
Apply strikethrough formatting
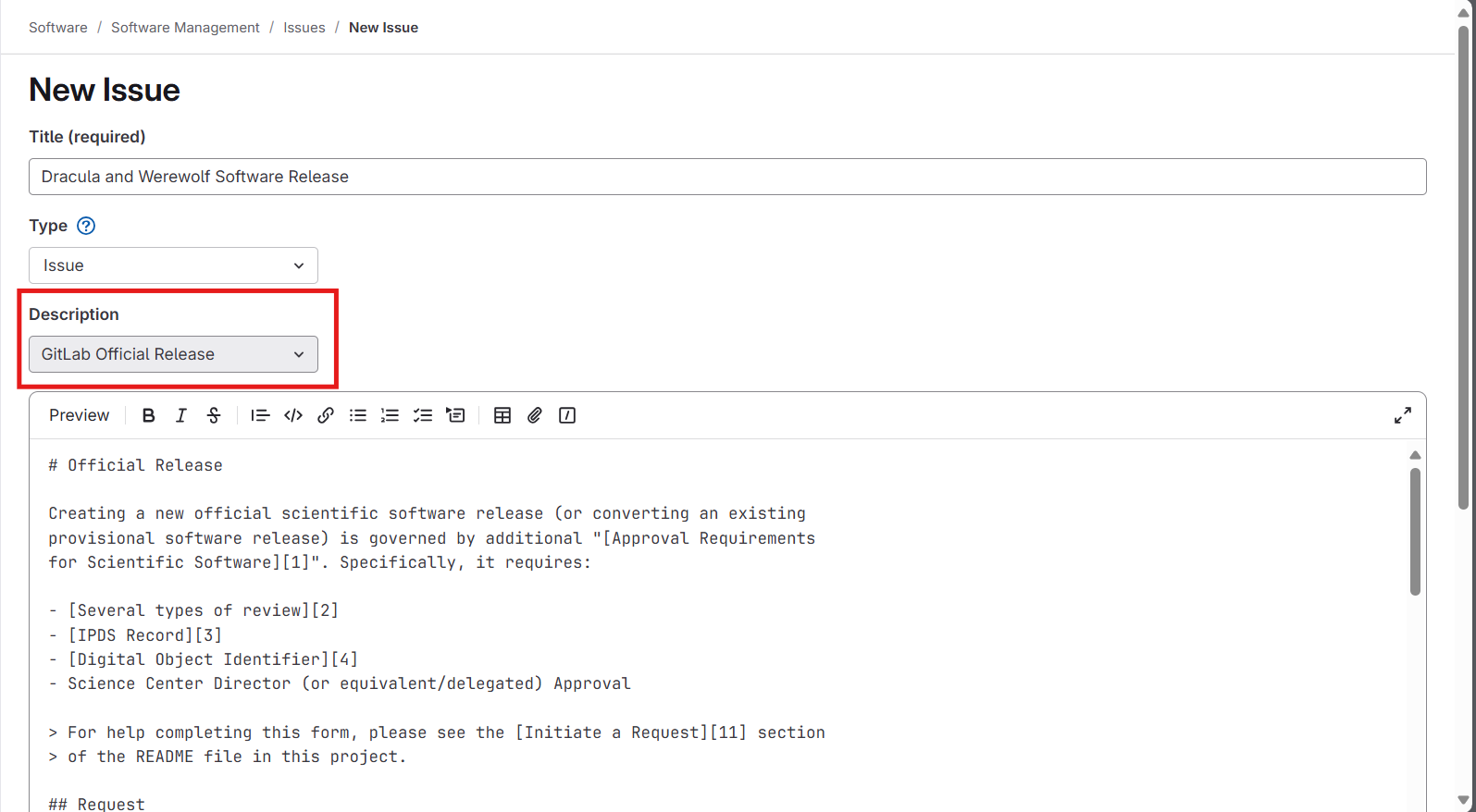214,415
